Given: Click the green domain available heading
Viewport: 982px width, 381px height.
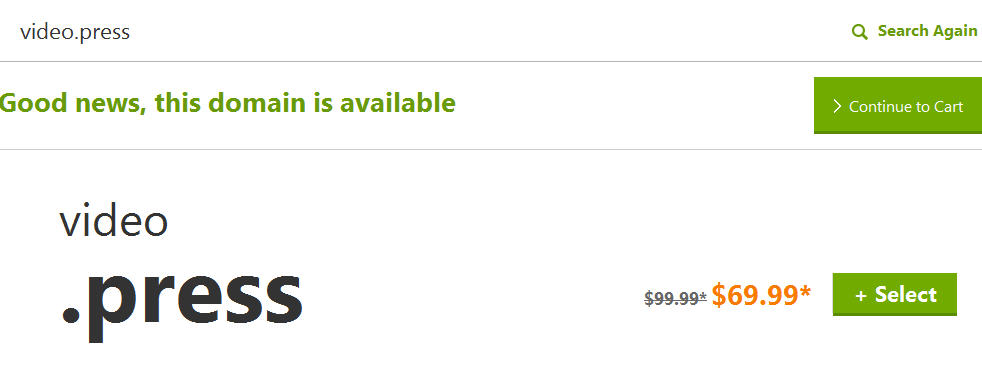Looking at the screenshot, I should [x=227, y=103].
